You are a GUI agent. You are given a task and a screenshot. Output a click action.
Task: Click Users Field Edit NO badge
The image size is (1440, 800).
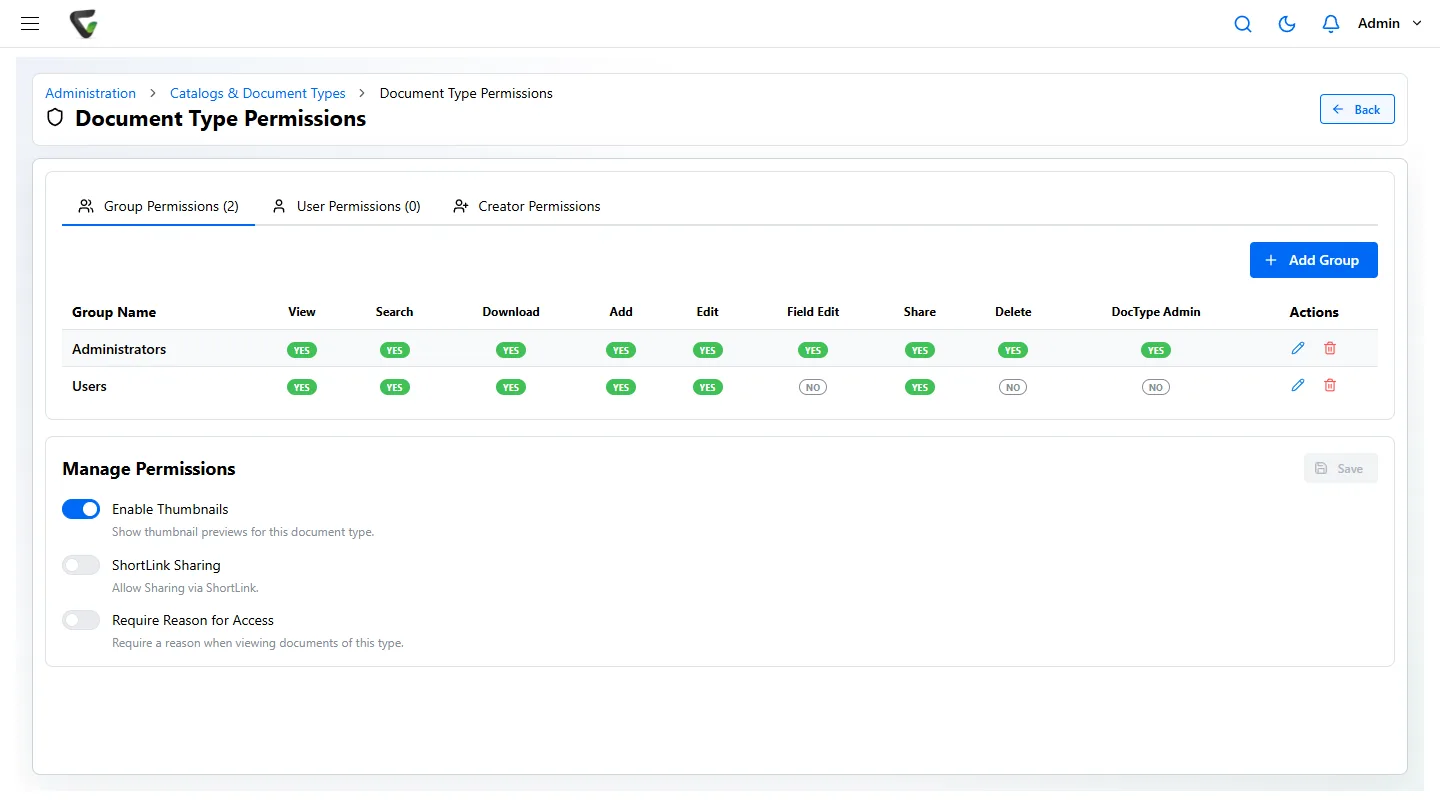pos(813,387)
